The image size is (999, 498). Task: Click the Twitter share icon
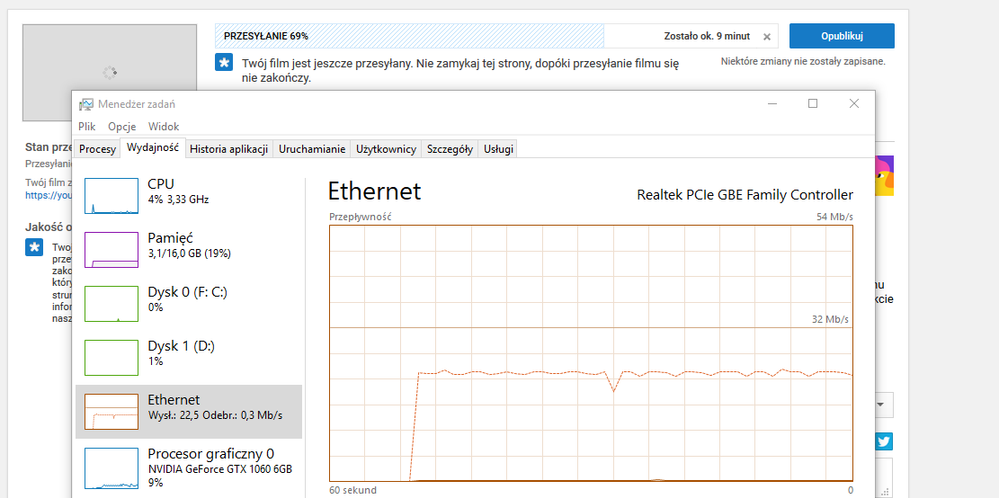[x=884, y=442]
